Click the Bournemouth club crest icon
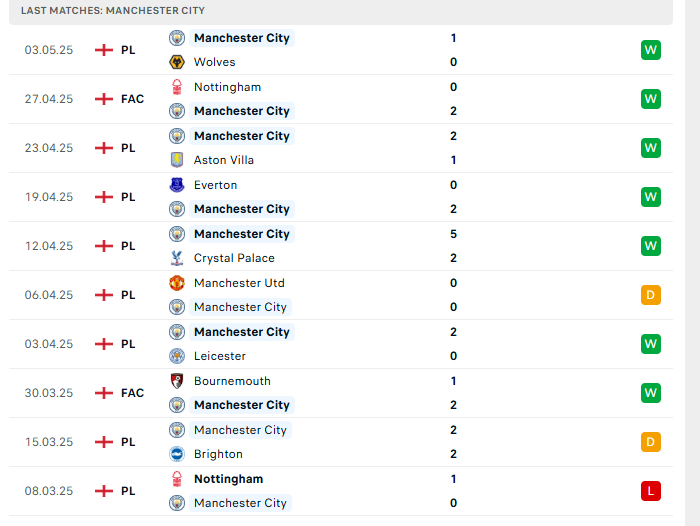Image resolution: width=700 pixels, height=526 pixels. [177, 381]
